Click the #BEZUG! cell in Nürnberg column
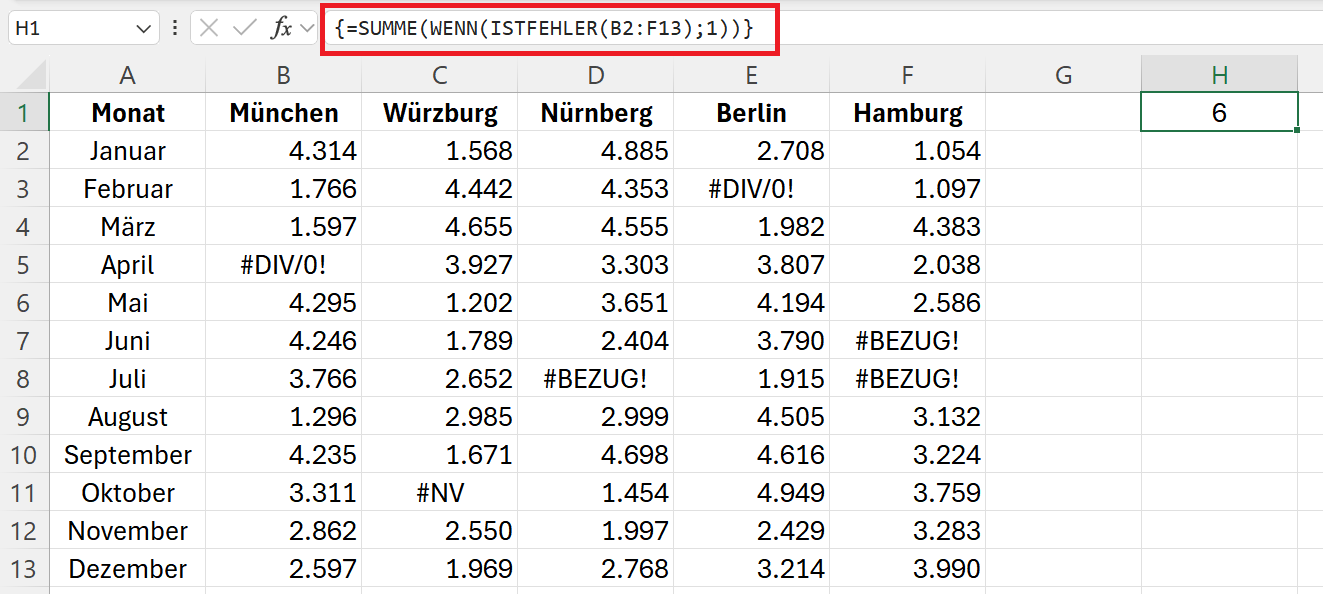This screenshot has width=1323, height=594. pos(595,379)
